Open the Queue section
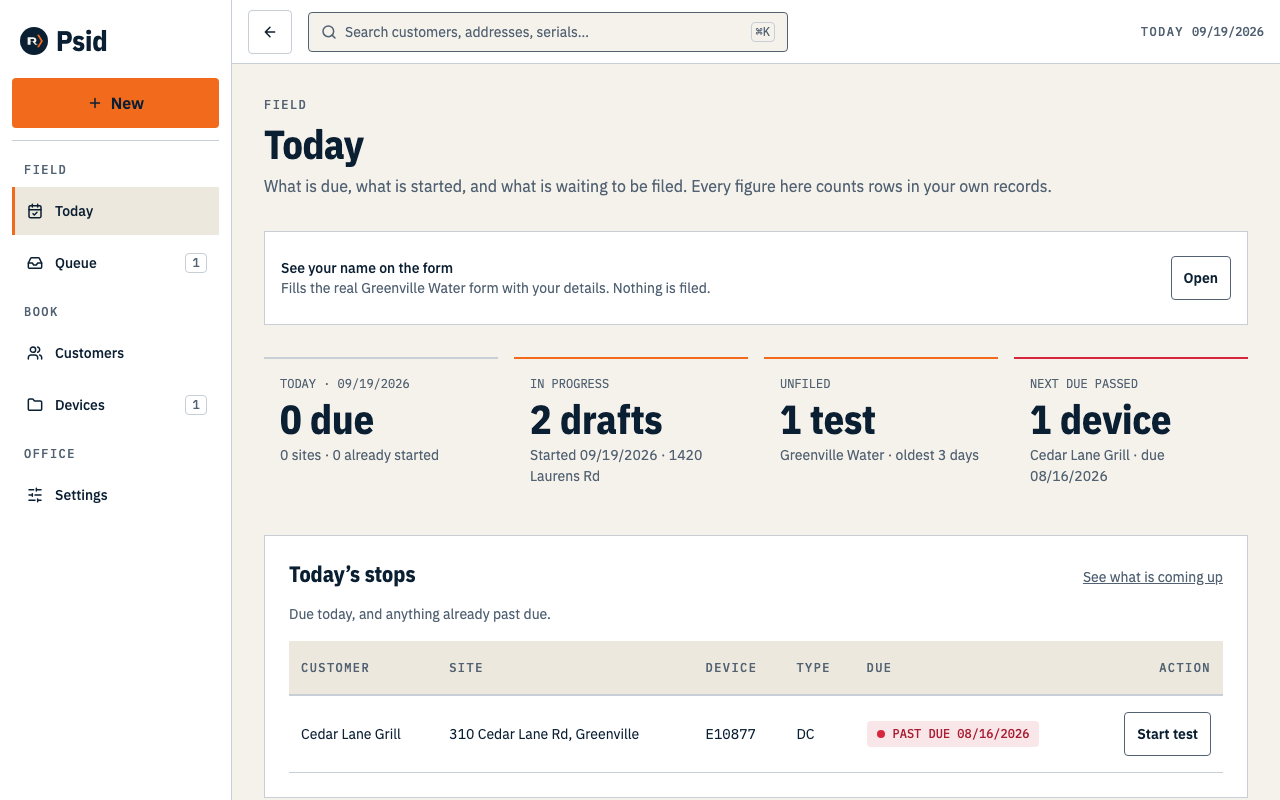The height and width of the screenshot is (800, 1280). click(x=115, y=263)
